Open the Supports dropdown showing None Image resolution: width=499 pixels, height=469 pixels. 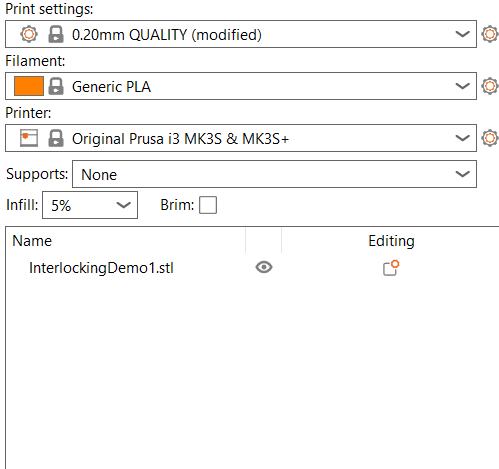274,174
